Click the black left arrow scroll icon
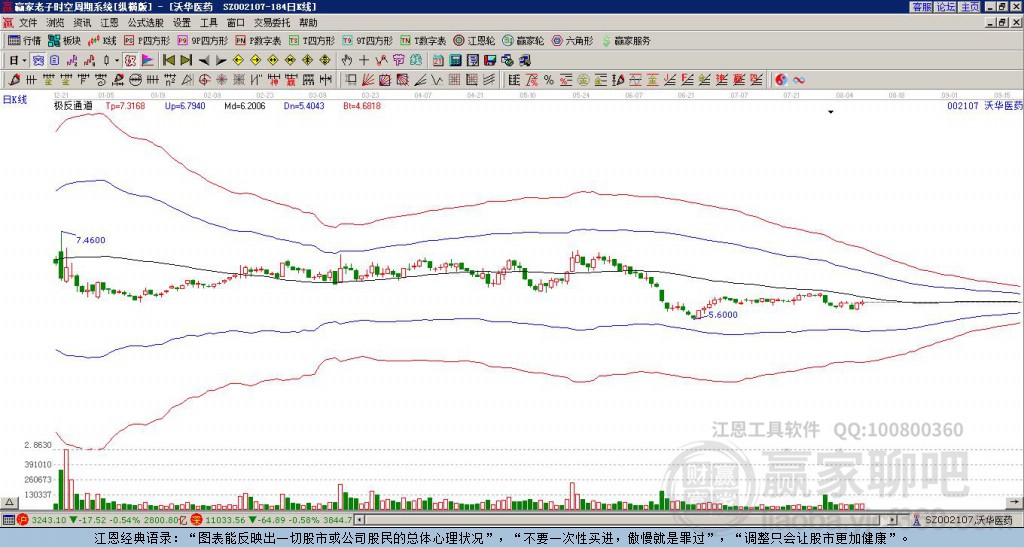1024x548 pixels. pos(204,61)
